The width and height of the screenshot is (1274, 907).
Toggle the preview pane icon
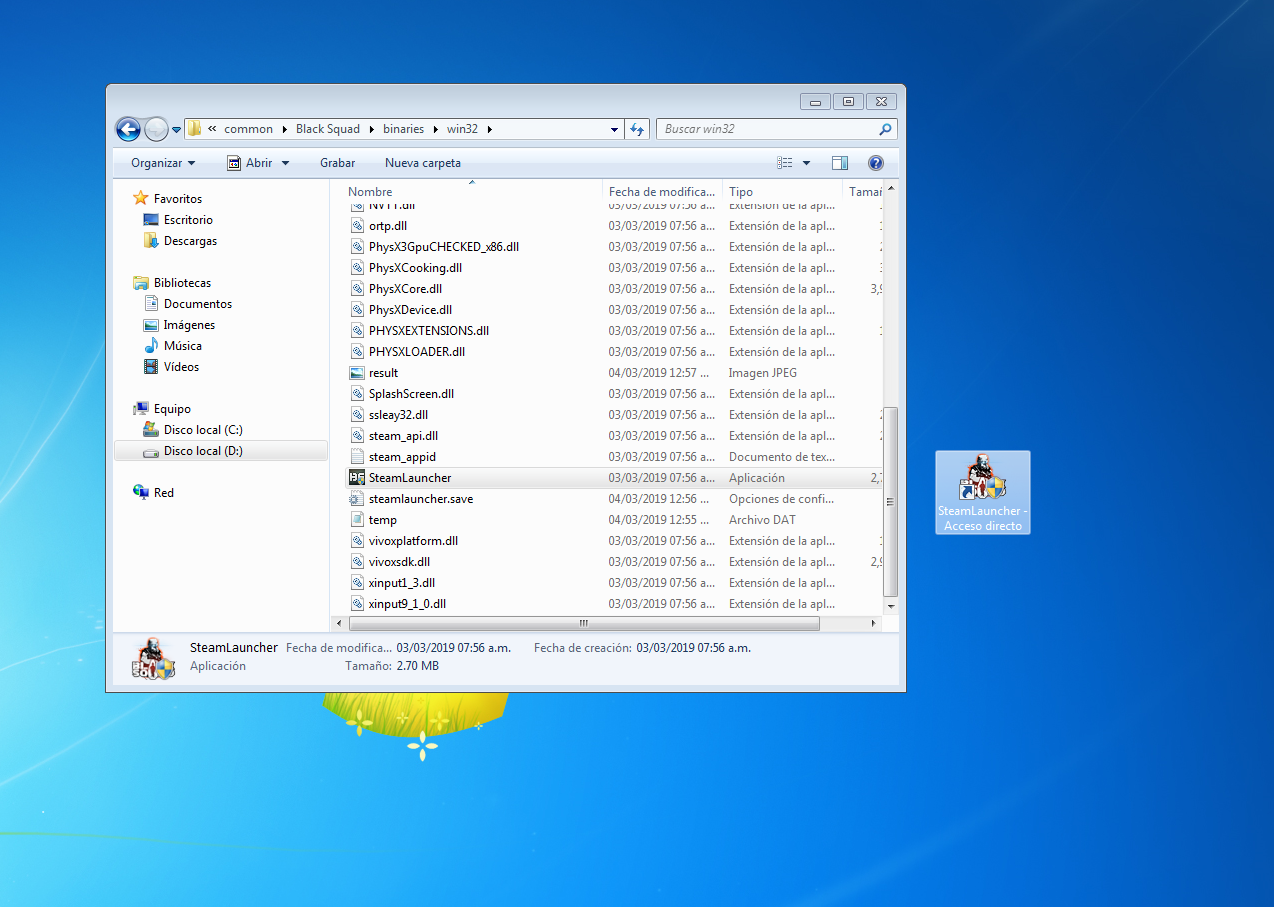[x=840, y=163]
